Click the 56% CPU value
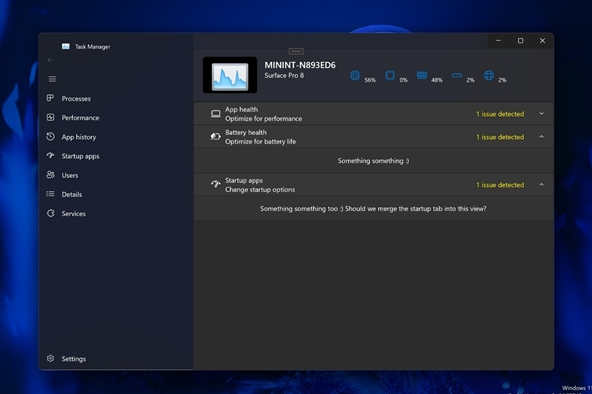This screenshot has height=394, width=592. point(370,80)
